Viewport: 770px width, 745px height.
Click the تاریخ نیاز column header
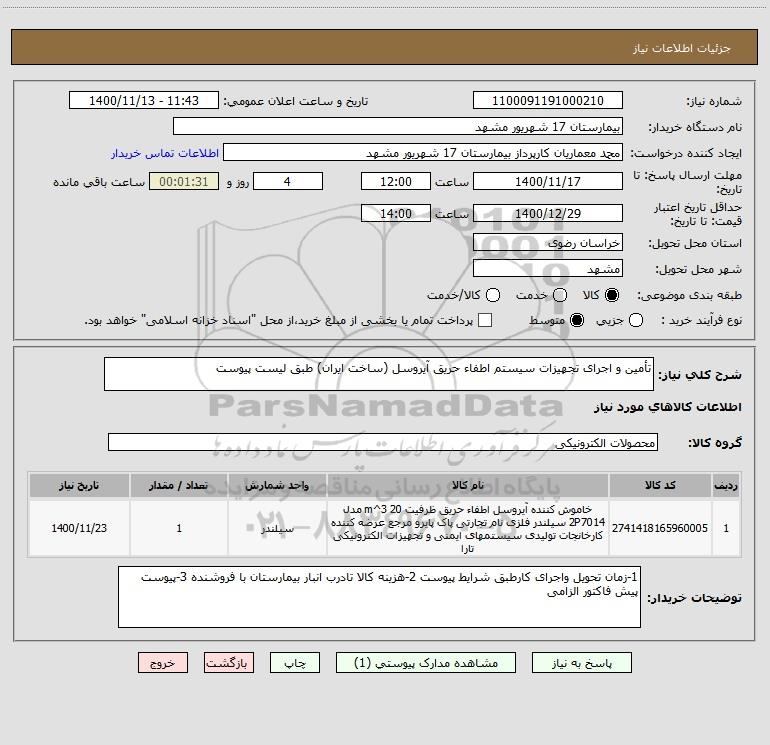pos(79,485)
